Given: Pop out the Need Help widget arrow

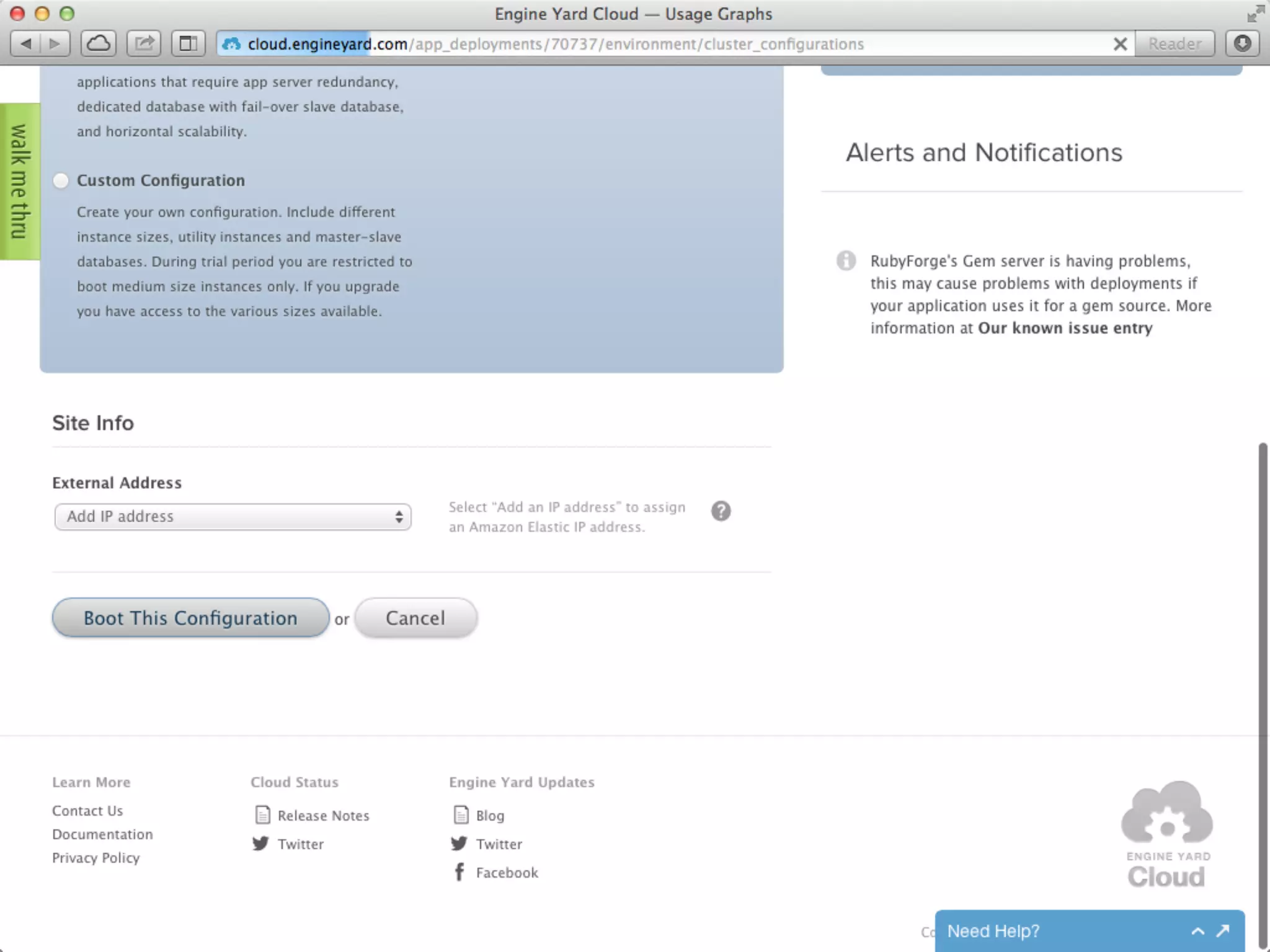Looking at the screenshot, I should pyautogui.click(x=1223, y=931).
